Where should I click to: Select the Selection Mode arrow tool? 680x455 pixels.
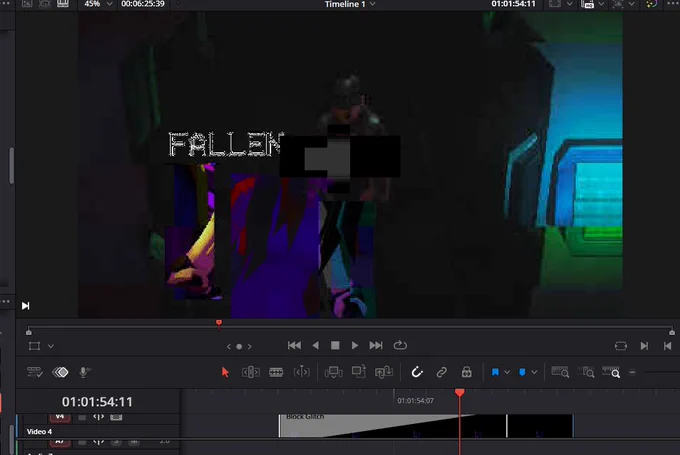[x=225, y=372]
